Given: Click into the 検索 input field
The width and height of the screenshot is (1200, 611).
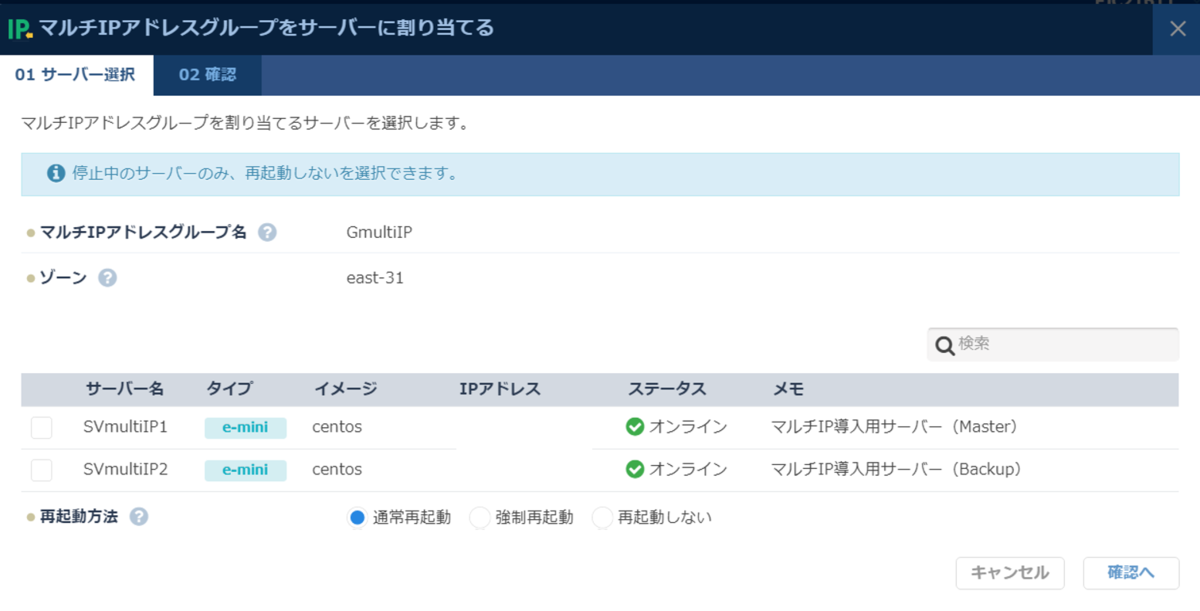Looking at the screenshot, I should (1053, 344).
